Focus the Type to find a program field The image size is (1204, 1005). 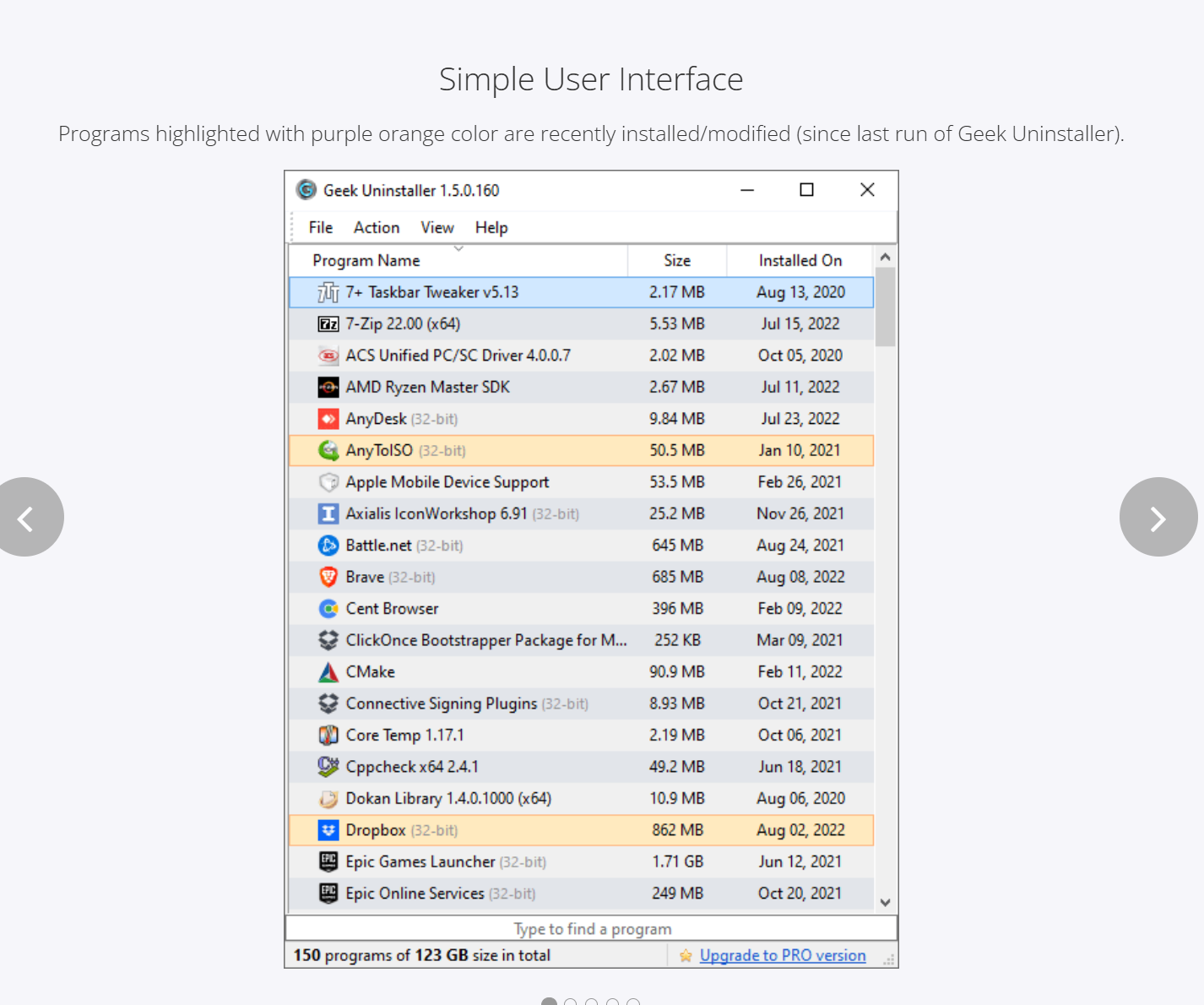tap(592, 929)
